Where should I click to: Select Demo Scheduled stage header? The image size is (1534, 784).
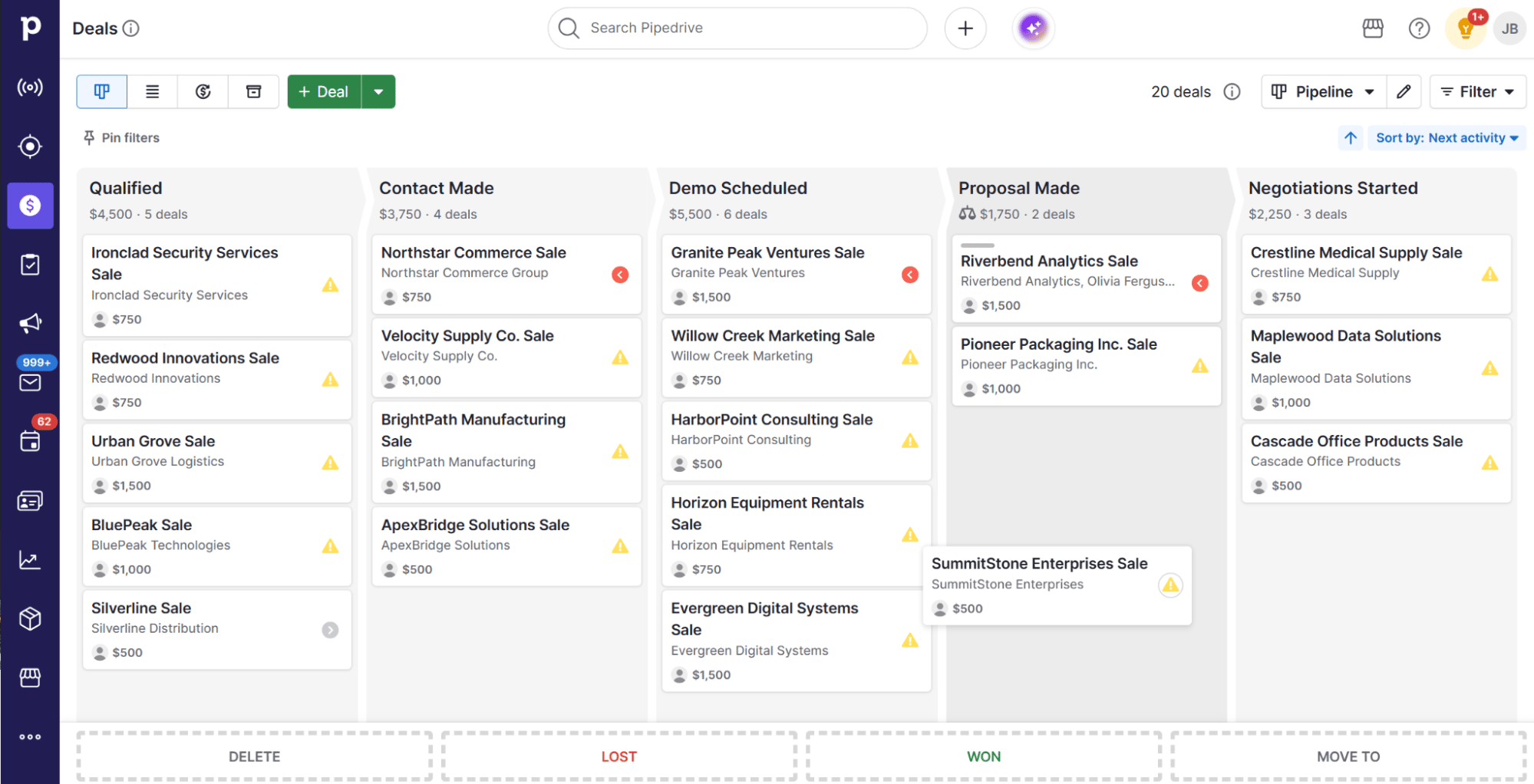[737, 188]
